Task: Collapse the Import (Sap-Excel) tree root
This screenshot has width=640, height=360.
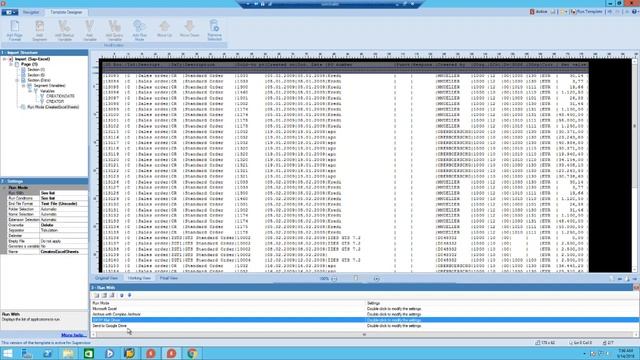Action: coord(4,59)
